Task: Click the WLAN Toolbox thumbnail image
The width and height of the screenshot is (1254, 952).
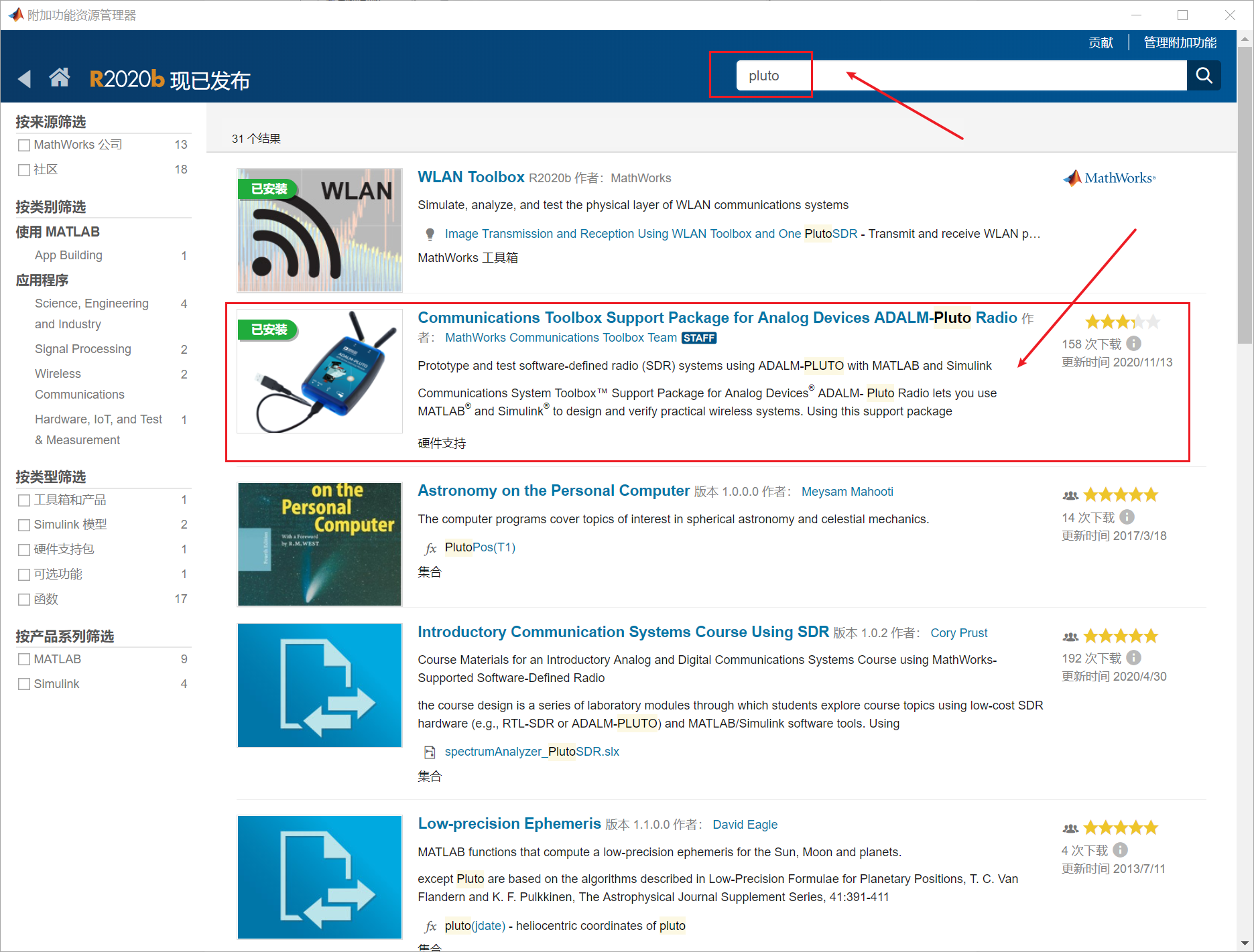Action: [x=320, y=230]
